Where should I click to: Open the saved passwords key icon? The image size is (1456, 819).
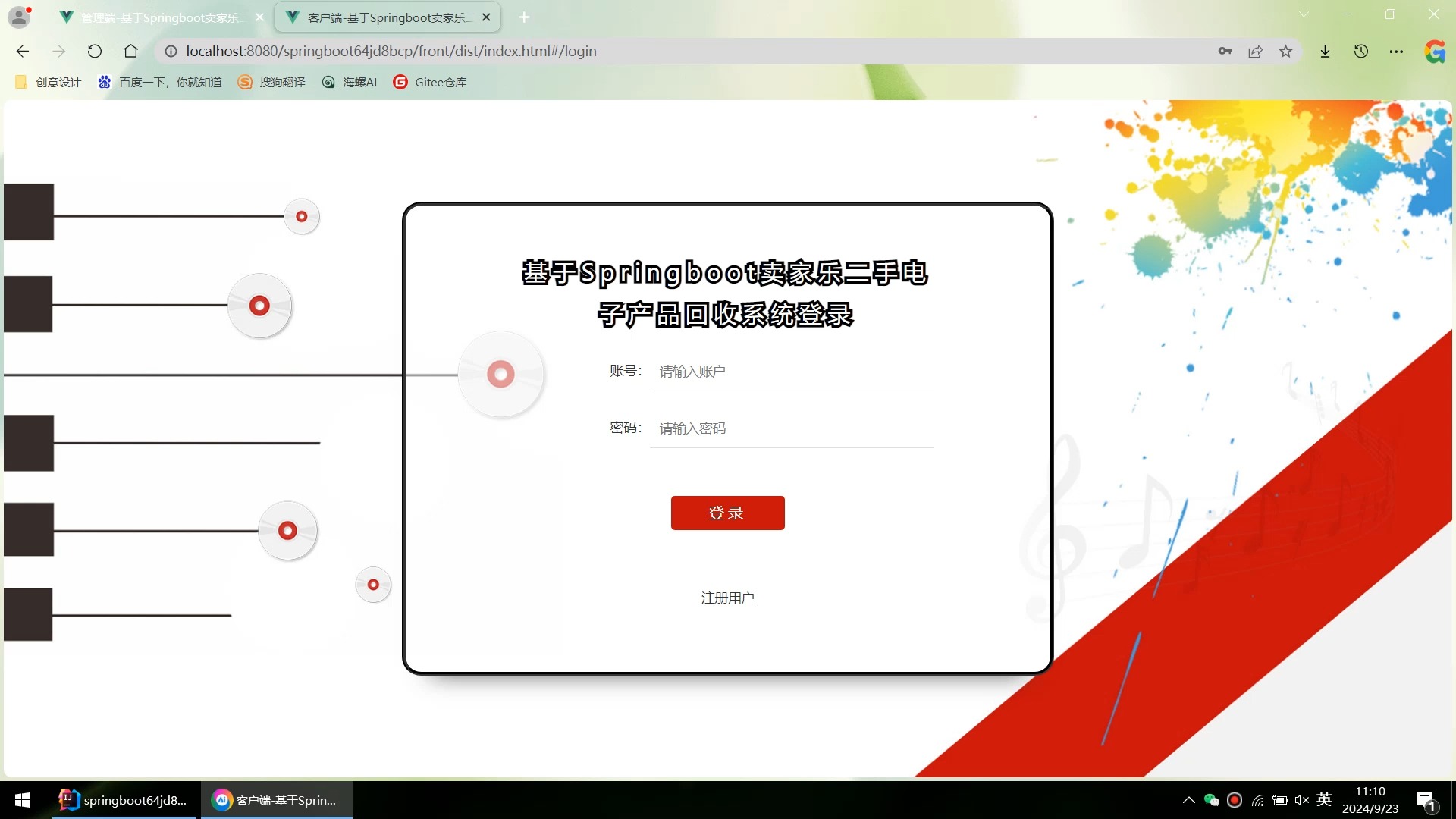pos(1225,51)
